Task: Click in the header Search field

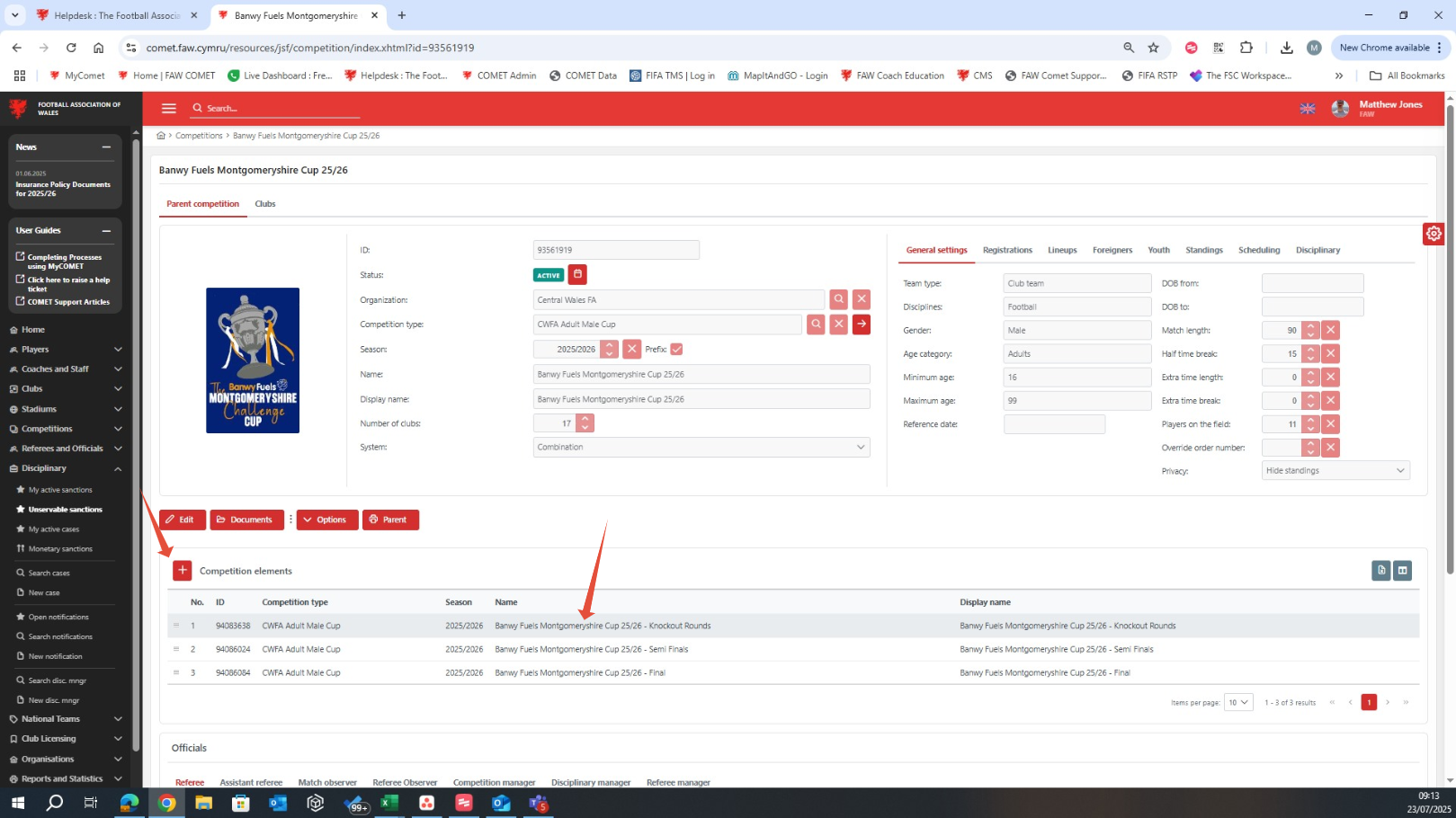Action: tap(274, 108)
